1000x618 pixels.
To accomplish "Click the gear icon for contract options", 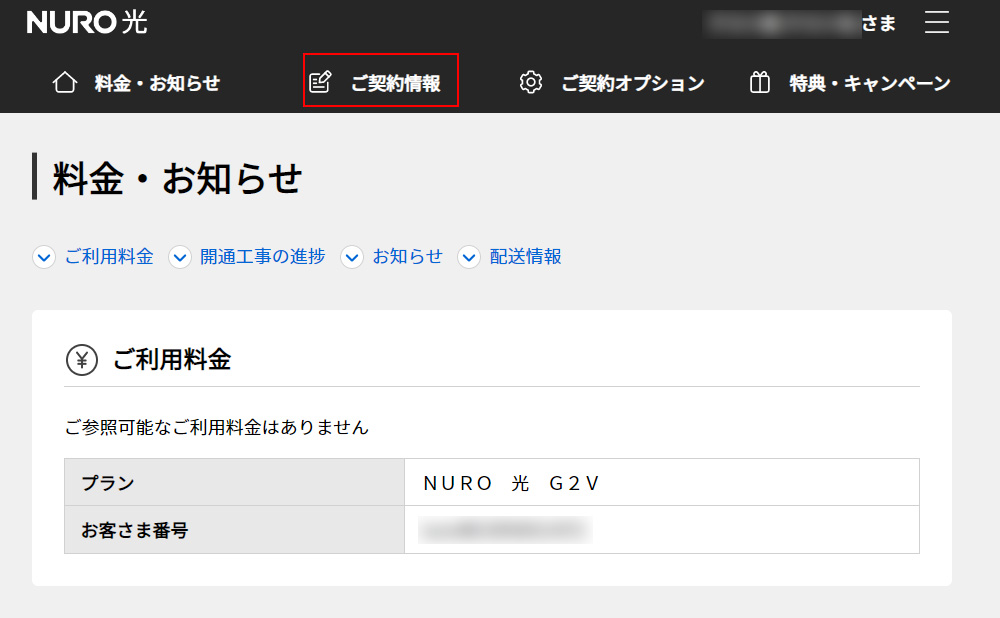I will (x=531, y=83).
